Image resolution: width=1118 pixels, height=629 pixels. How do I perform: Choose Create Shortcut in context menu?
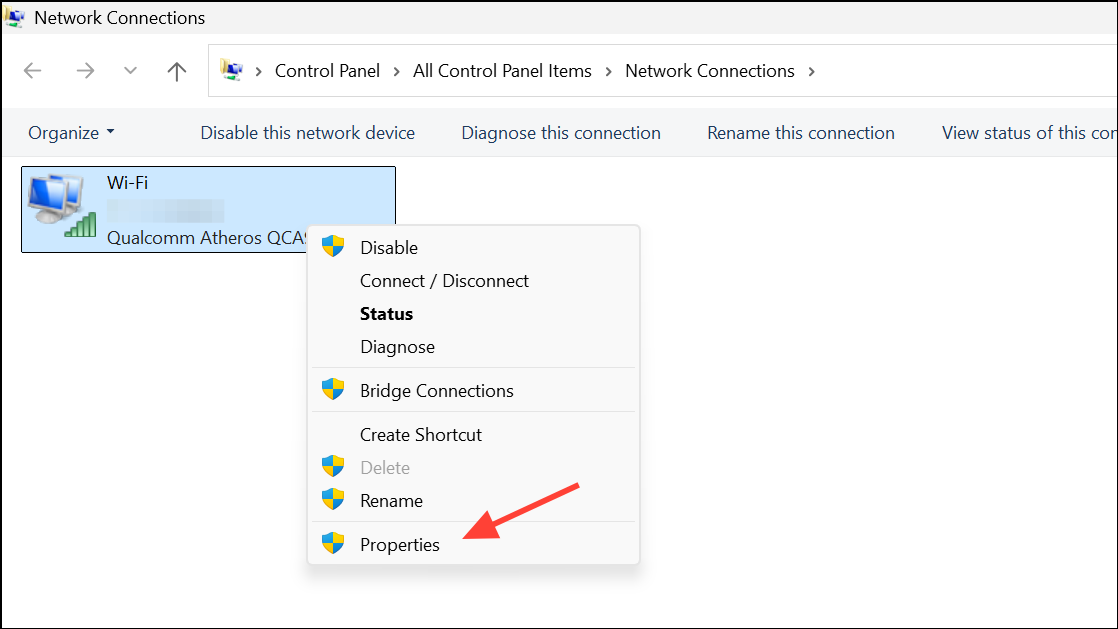coord(421,435)
